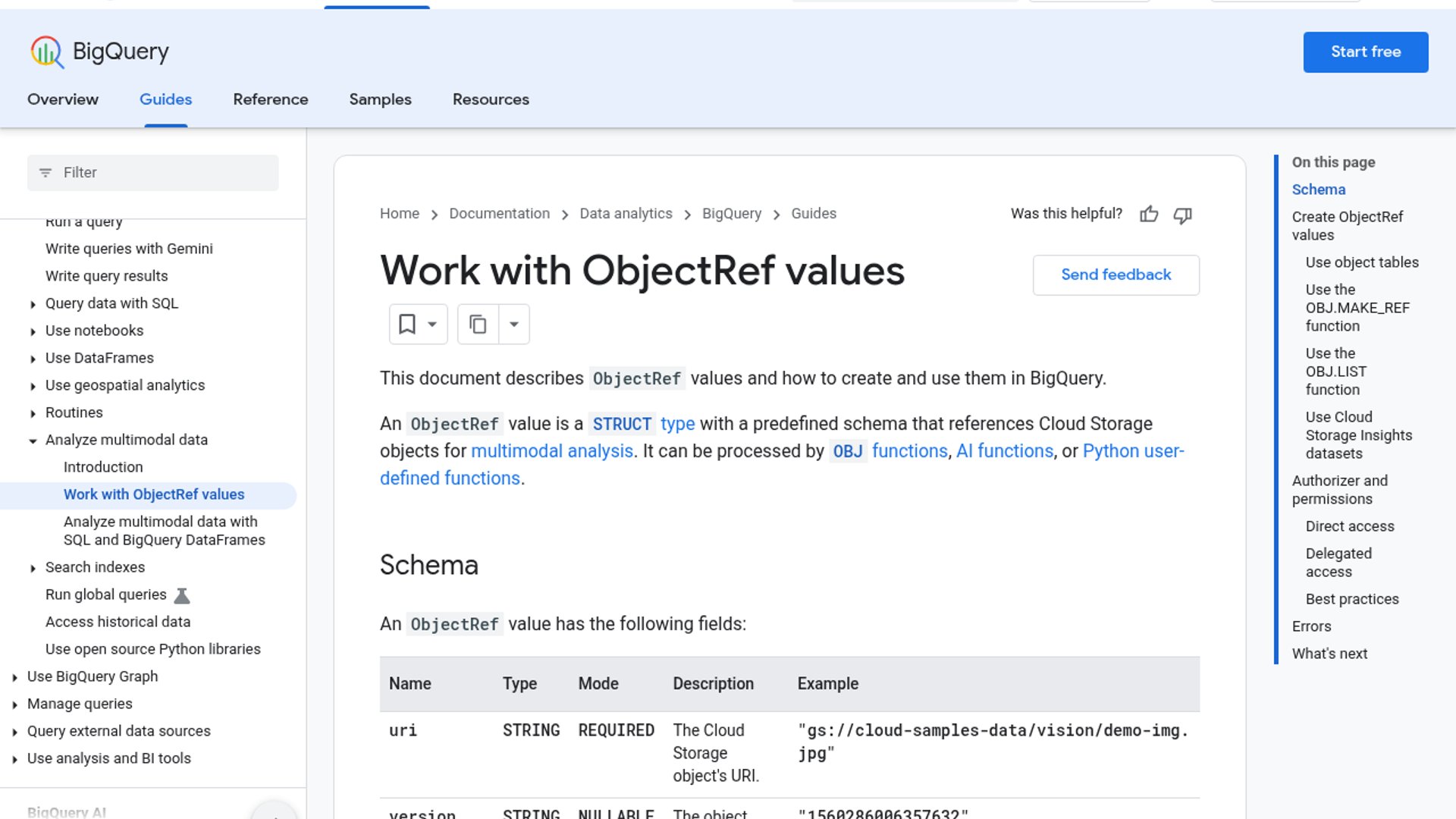
Task: Select the Guides tab
Action: click(x=165, y=99)
